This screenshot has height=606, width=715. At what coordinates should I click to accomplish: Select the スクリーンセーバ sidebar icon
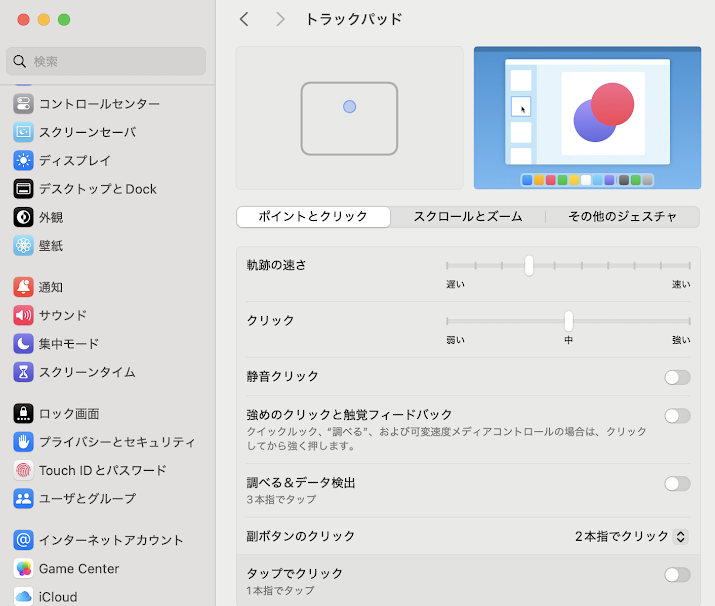pos(24,132)
